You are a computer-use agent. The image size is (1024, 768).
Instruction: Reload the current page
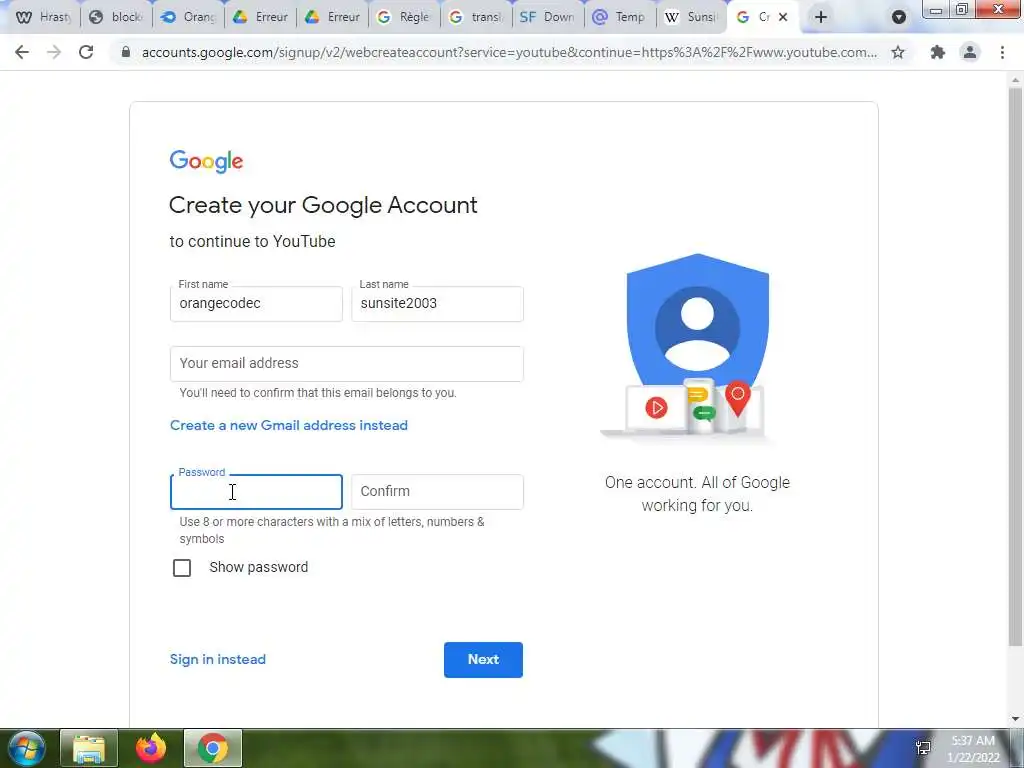tap(86, 52)
